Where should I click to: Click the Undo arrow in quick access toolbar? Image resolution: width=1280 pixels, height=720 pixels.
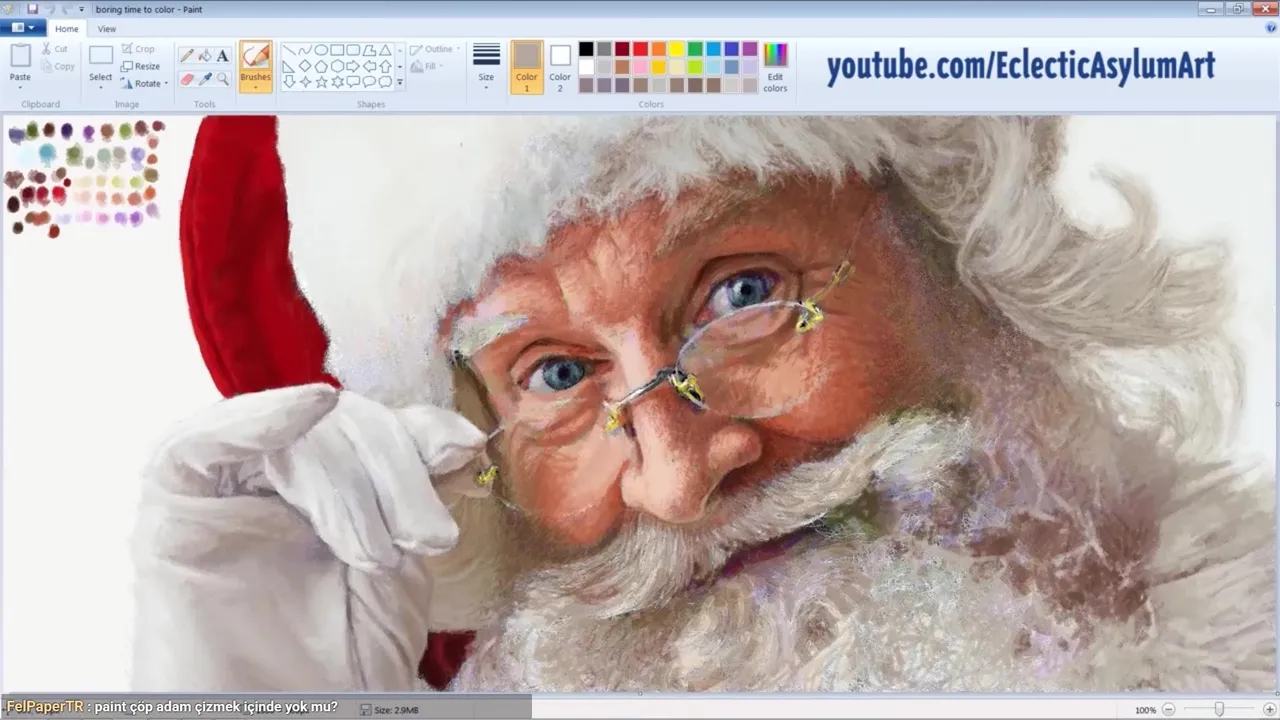coord(50,9)
